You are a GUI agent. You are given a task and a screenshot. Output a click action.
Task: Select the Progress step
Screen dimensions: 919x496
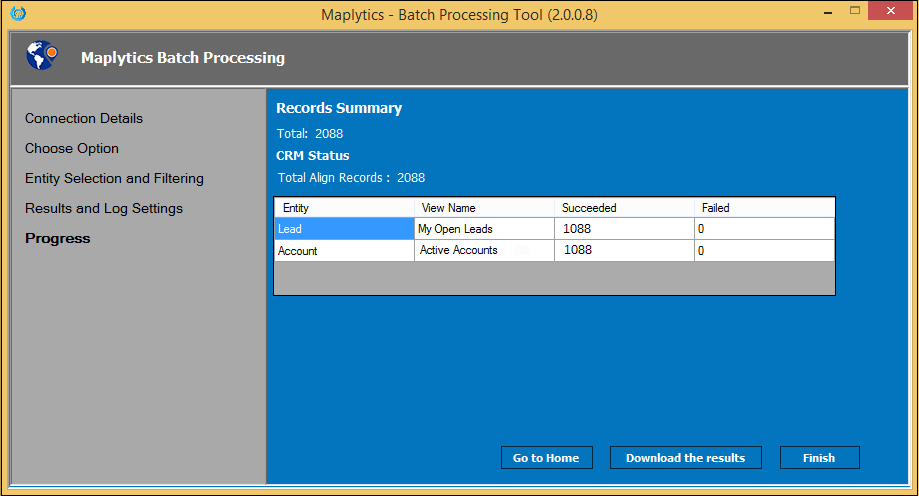57,238
